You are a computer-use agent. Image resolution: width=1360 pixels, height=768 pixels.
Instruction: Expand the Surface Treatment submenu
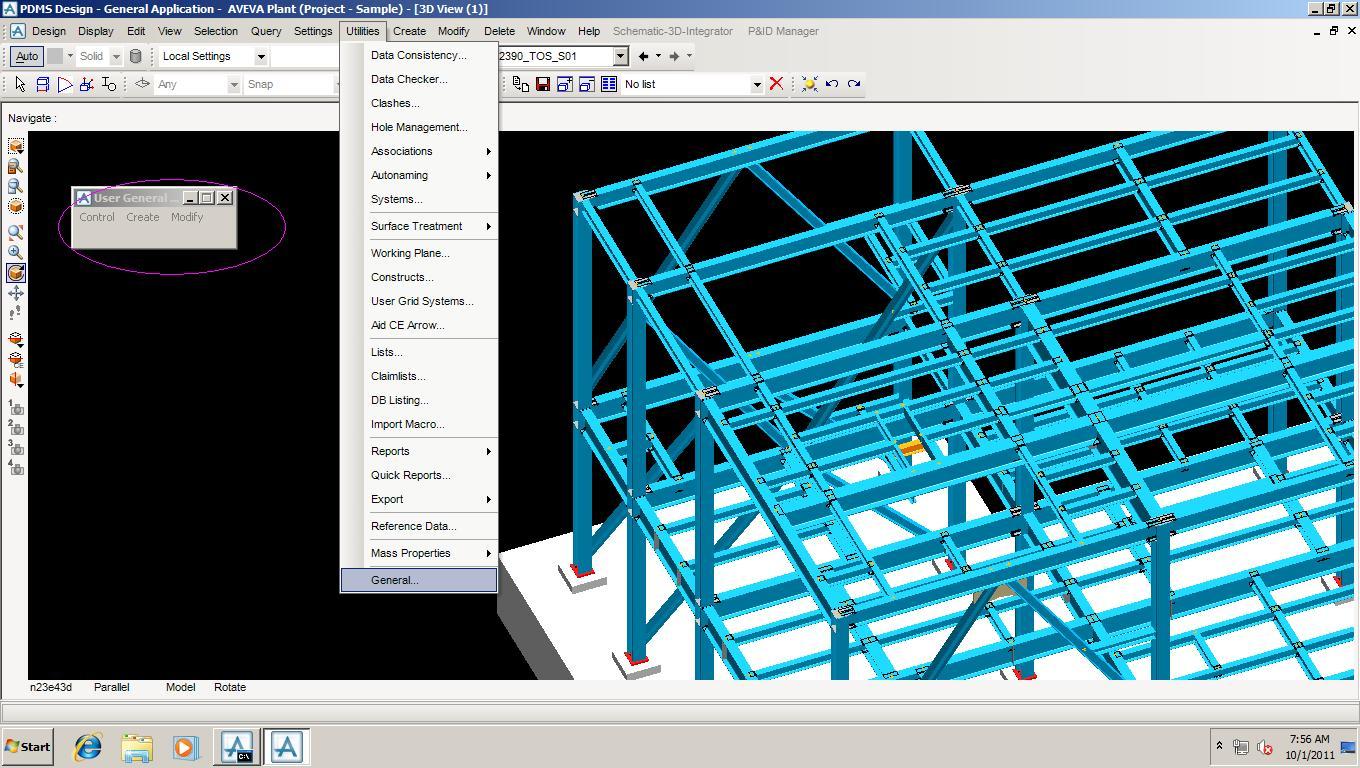click(419, 226)
